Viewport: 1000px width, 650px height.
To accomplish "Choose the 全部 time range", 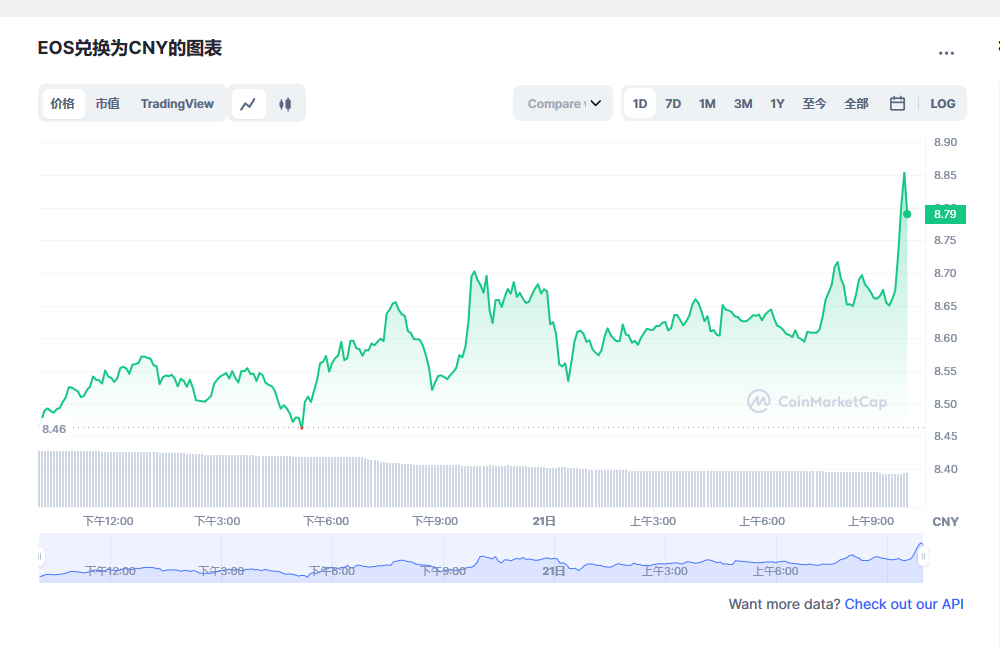I will (856, 104).
